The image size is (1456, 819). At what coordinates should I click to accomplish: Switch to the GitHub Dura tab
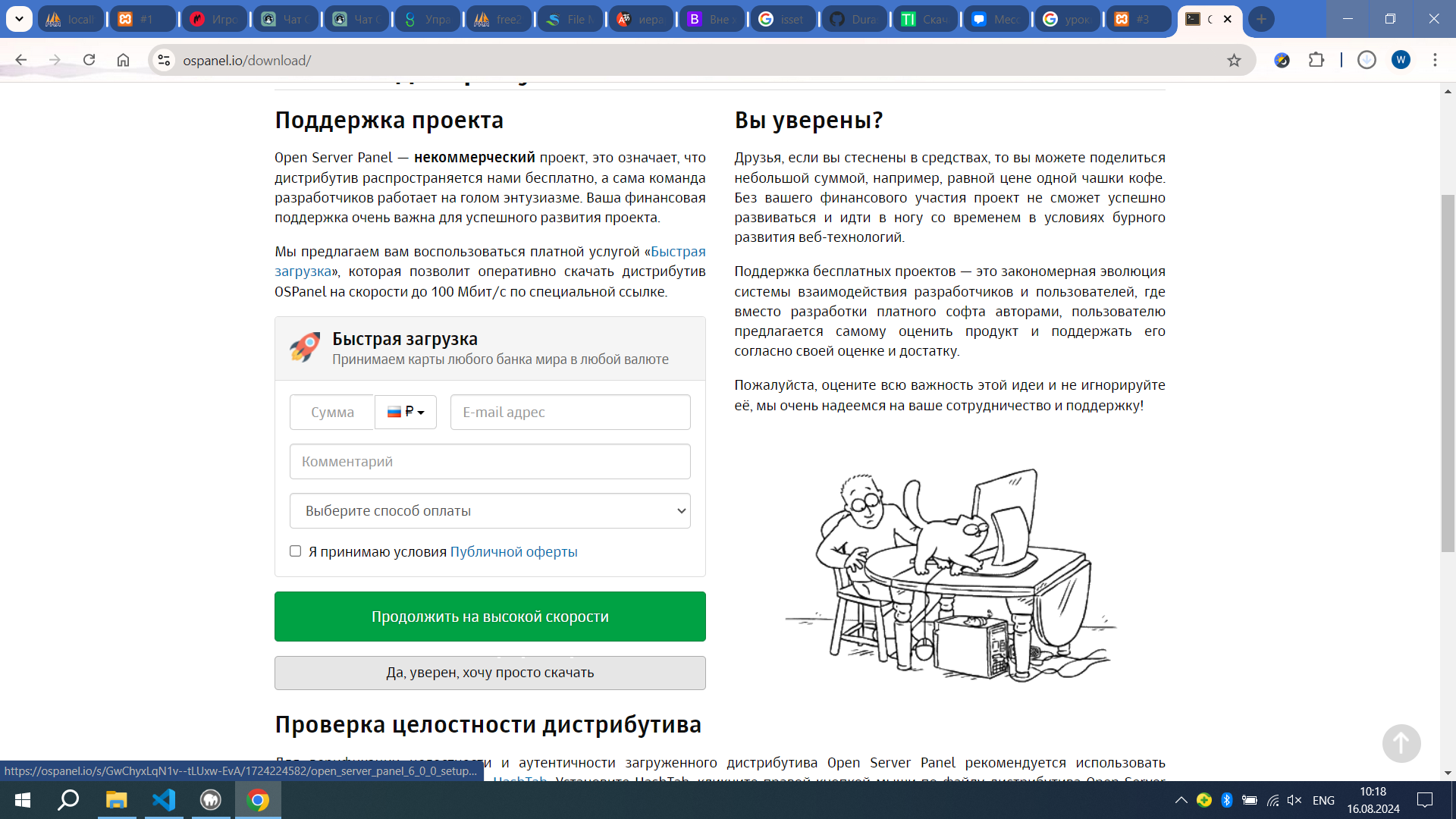click(x=854, y=20)
